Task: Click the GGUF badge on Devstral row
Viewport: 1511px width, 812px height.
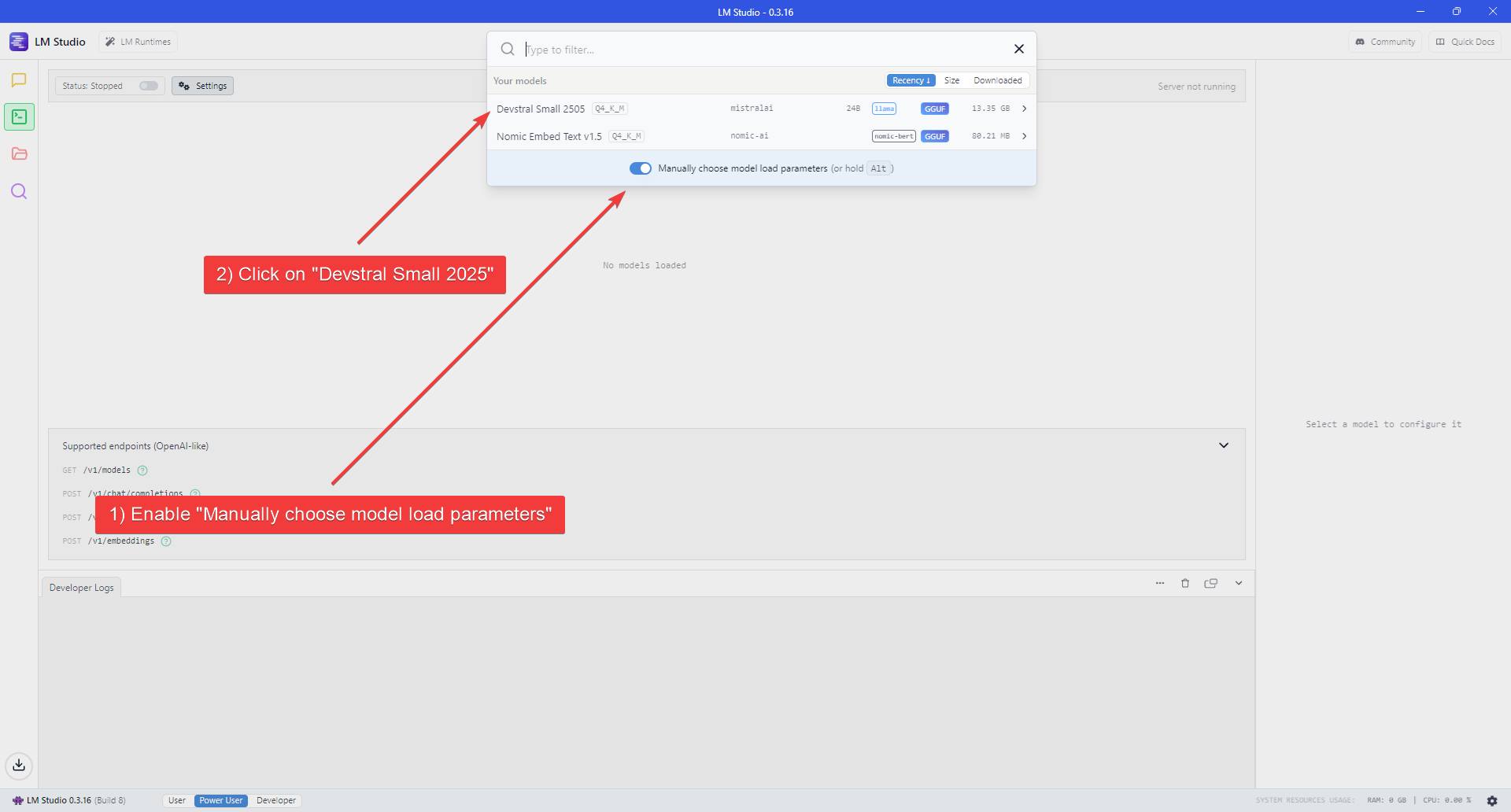Action: click(935, 109)
